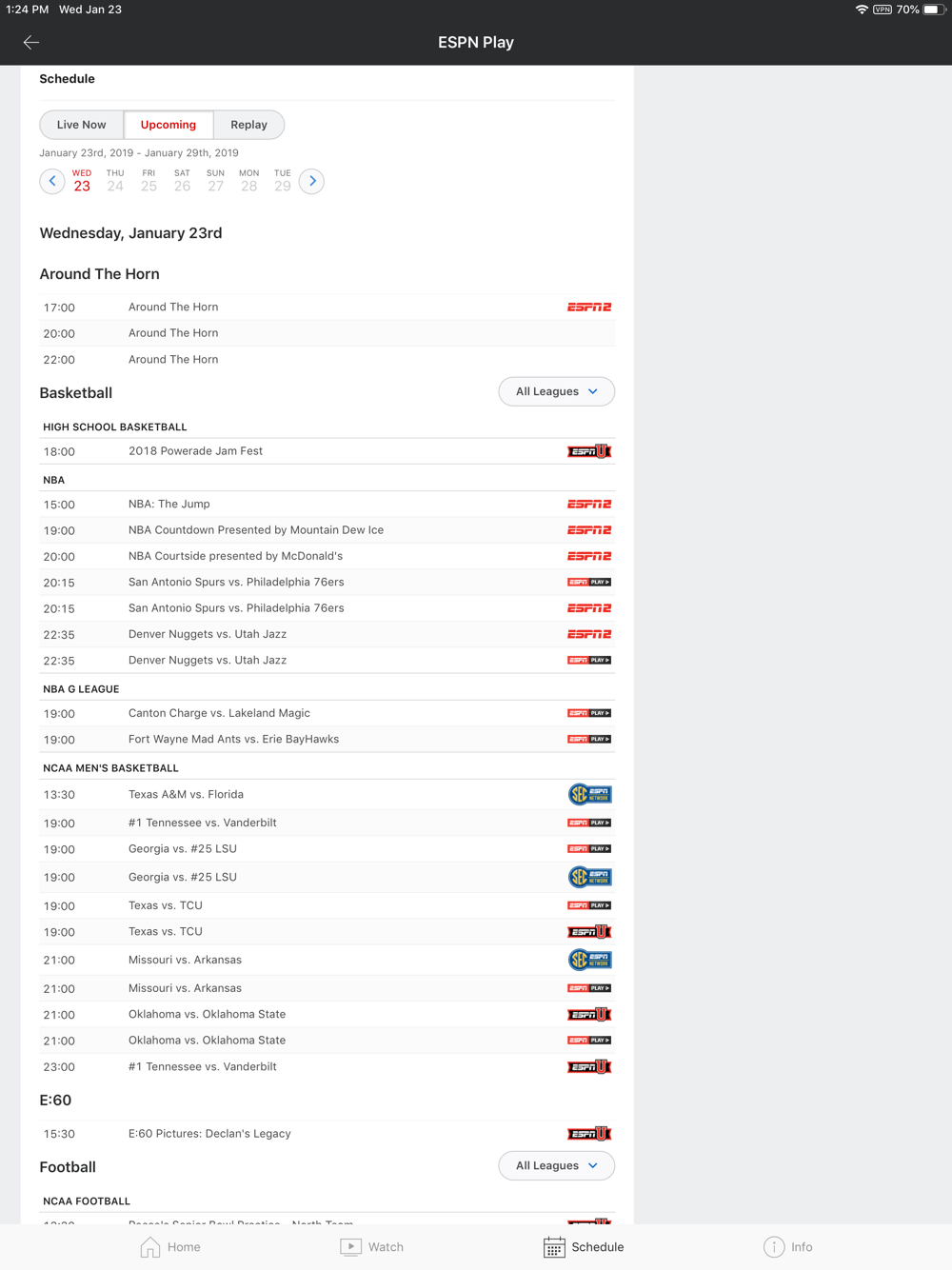Open the Schedule calendar icon
This screenshot has height=1270, width=952.
[554, 1247]
